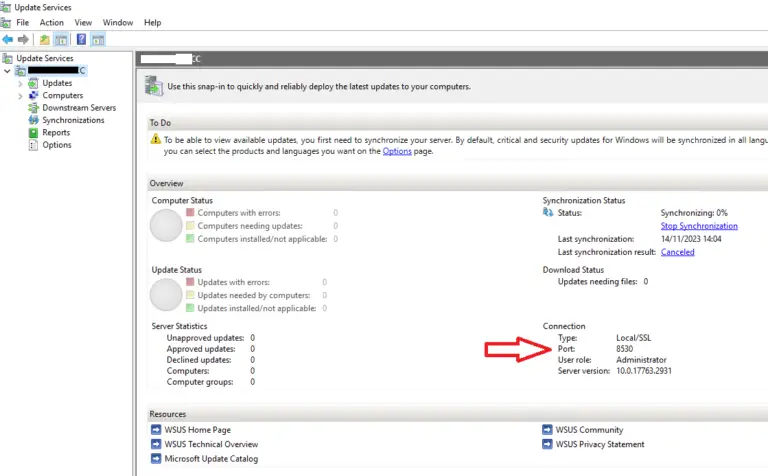Click the Help icon in the toolbar
This screenshot has height=476, width=768.
80,39
